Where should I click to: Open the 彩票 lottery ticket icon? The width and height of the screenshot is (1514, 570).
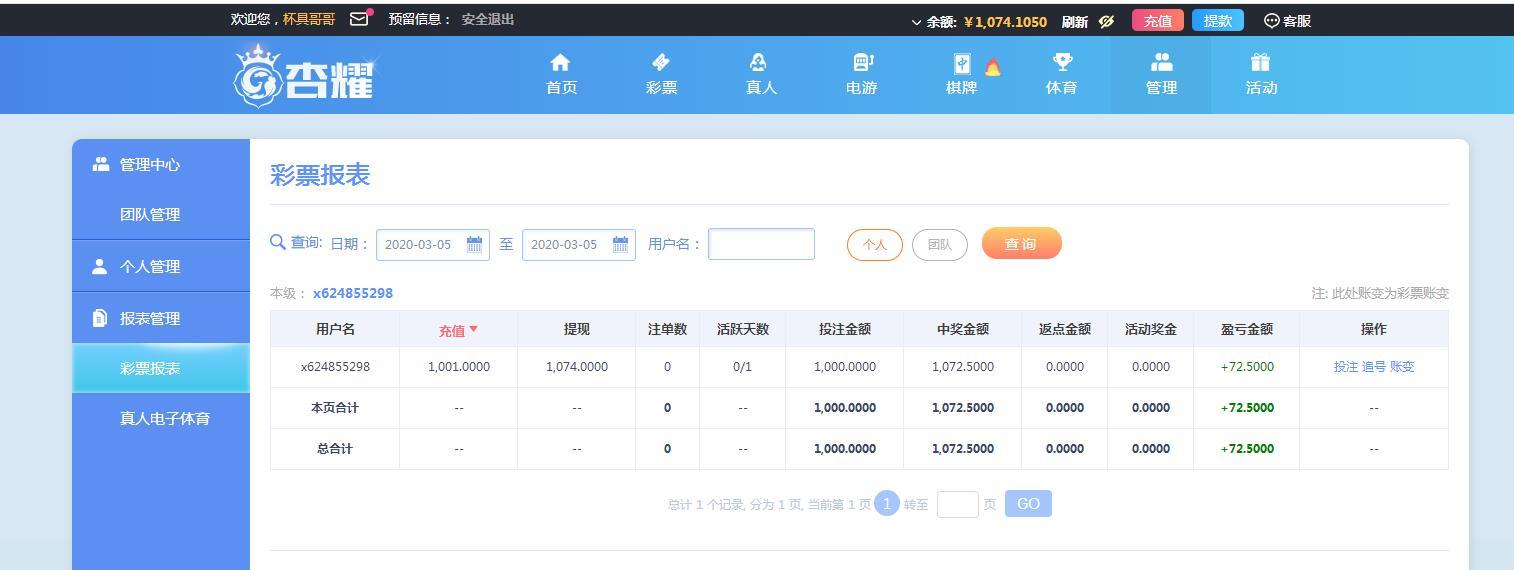661,63
